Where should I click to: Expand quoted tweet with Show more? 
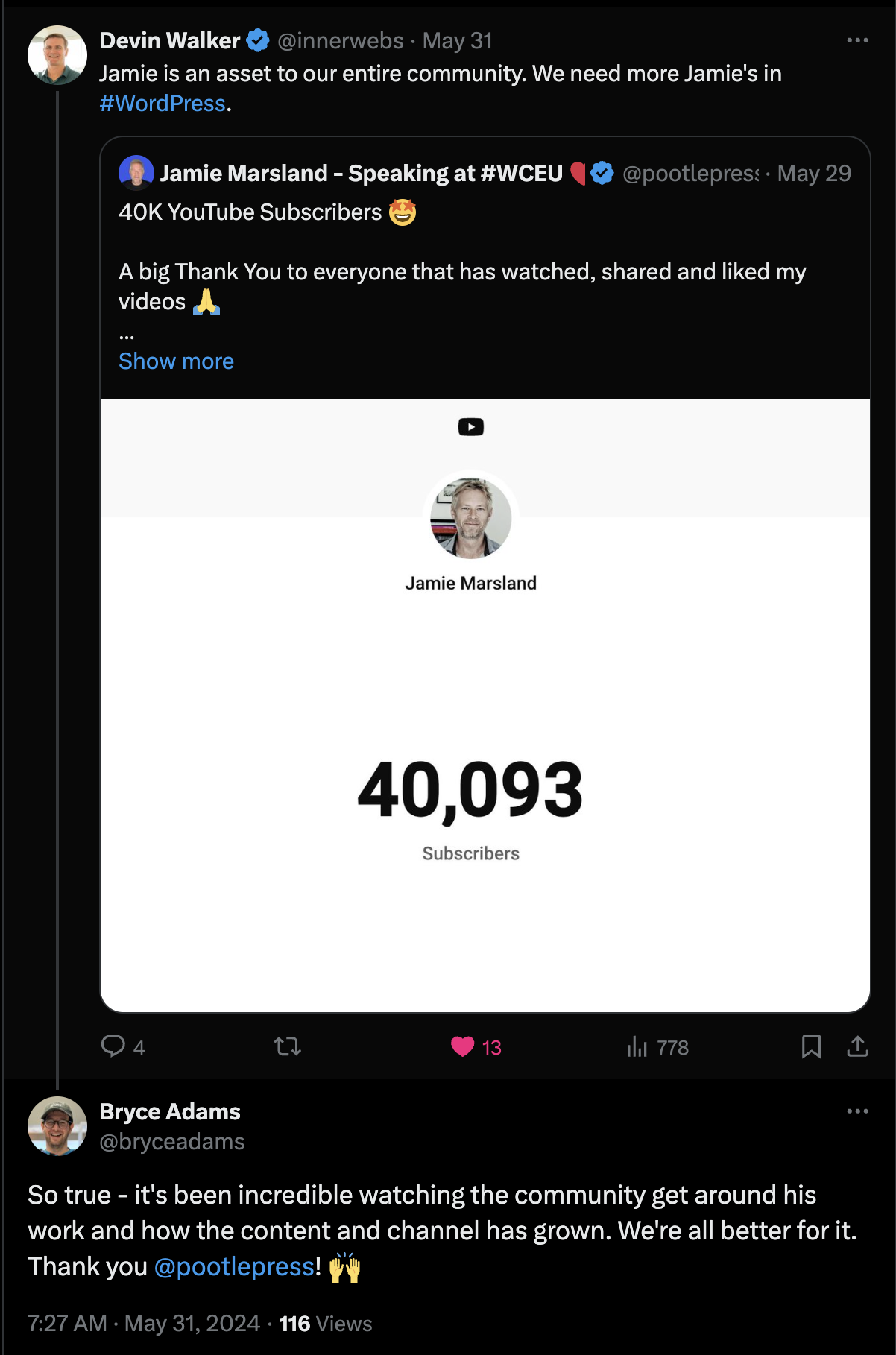[176, 361]
